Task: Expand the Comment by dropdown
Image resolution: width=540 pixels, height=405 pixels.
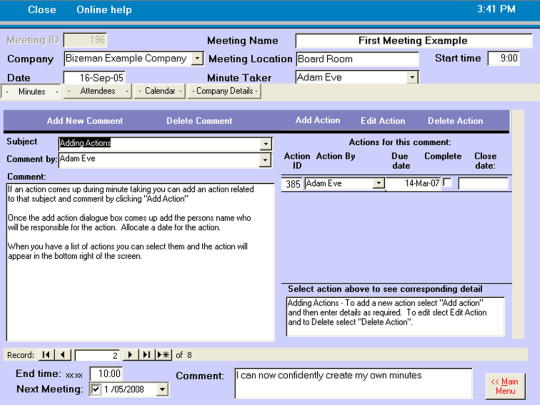Action: 265,160
